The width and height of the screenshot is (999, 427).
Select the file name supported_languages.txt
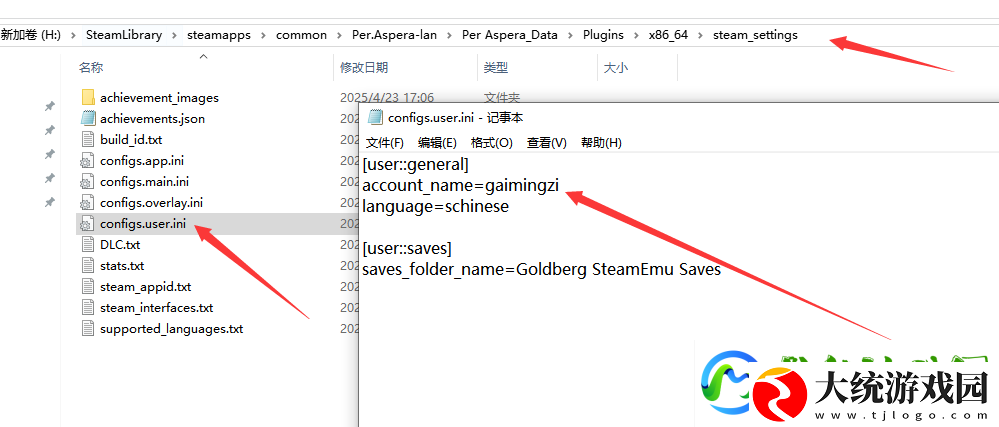coord(171,329)
